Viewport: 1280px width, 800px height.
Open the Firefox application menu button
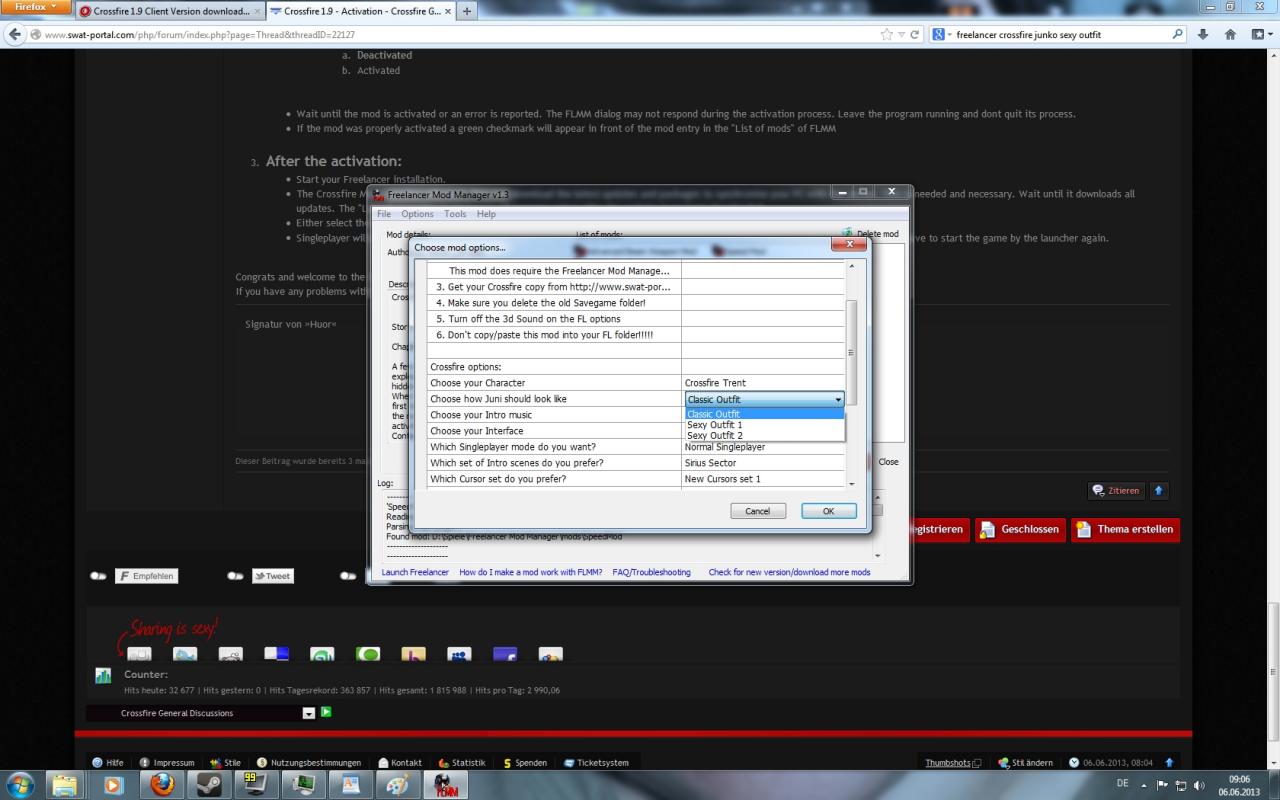[x=36, y=8]
